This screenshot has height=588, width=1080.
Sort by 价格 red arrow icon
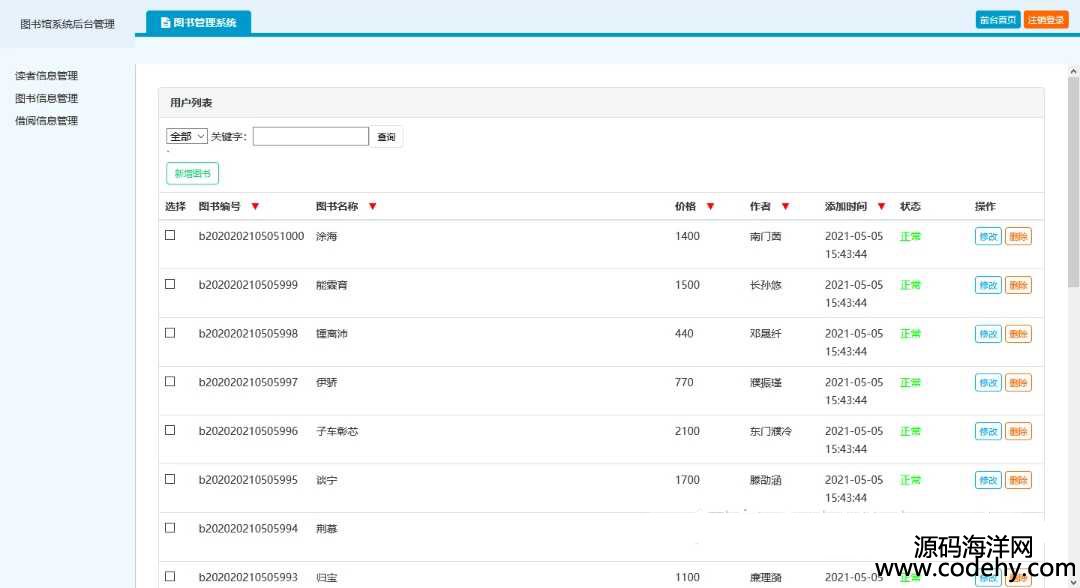pos(710,207)
